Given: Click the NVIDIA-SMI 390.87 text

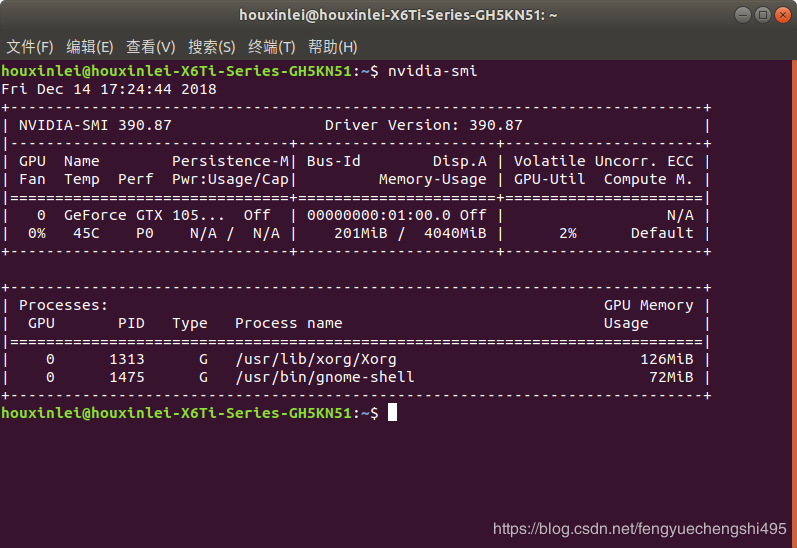Looking at the screenshot, I should click(95, 125).
